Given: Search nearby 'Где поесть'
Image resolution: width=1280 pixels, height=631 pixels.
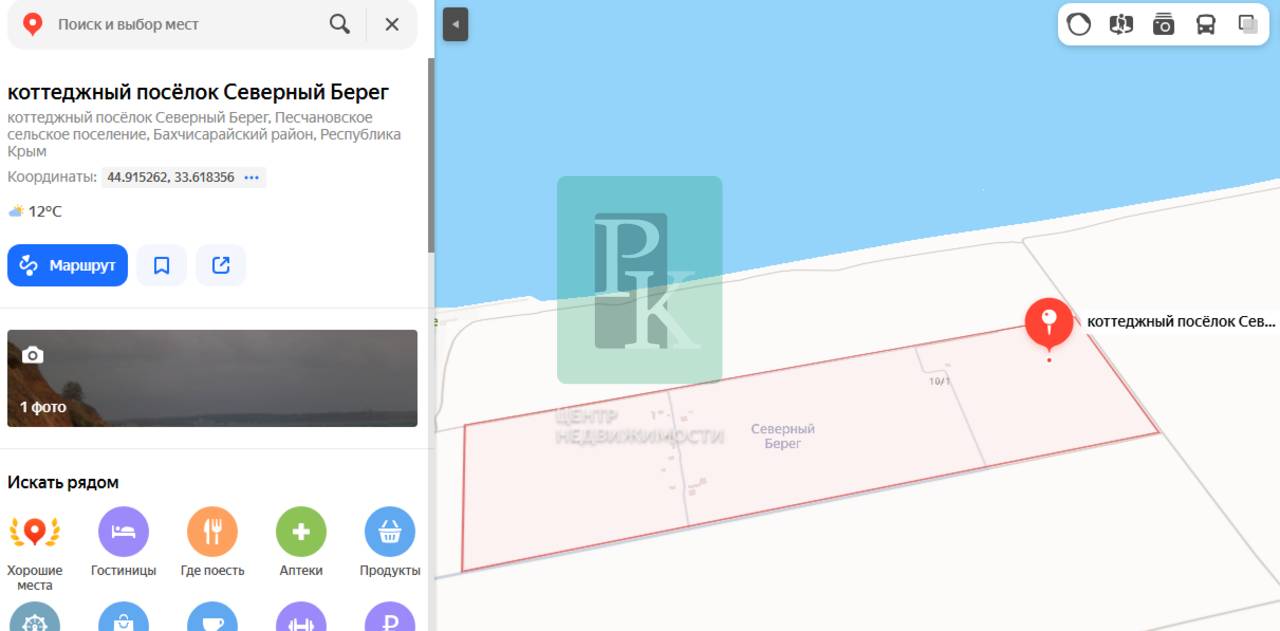Looking at the screenshot, I should (x=212, y=542).
